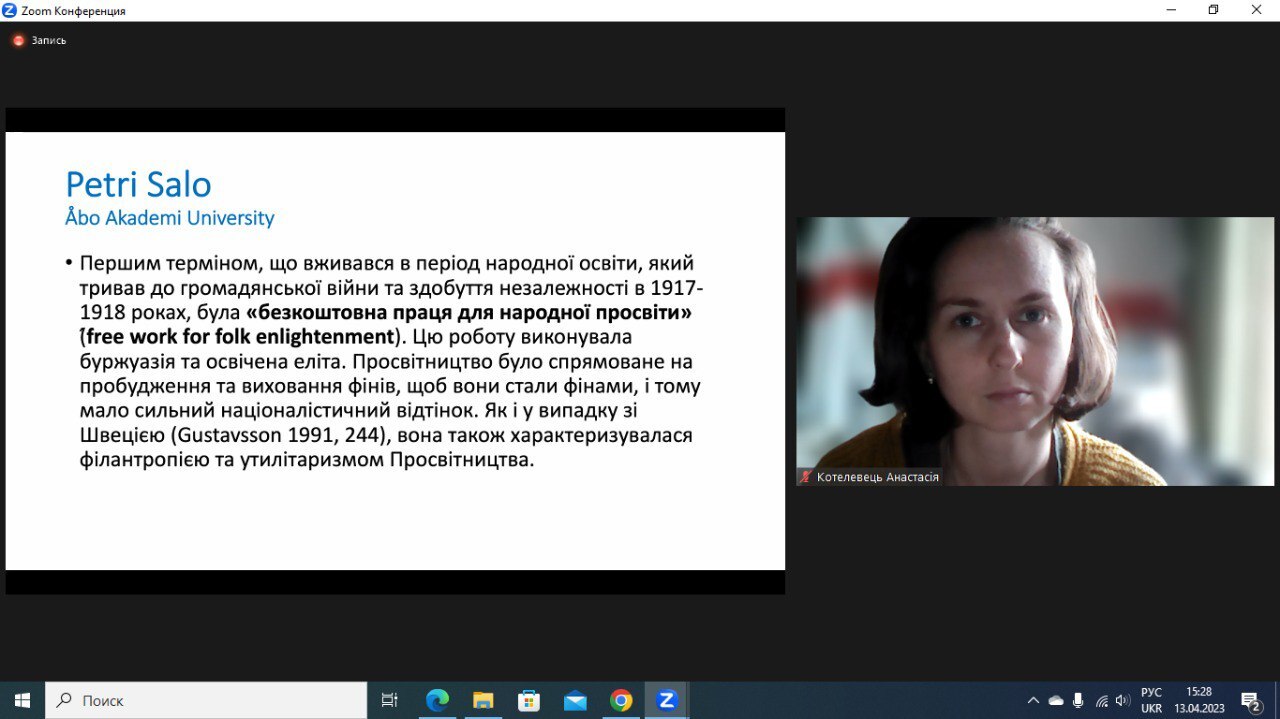1280x719 pixels.
Task: Open Task View on the taskbar
Action: [390, 700]
